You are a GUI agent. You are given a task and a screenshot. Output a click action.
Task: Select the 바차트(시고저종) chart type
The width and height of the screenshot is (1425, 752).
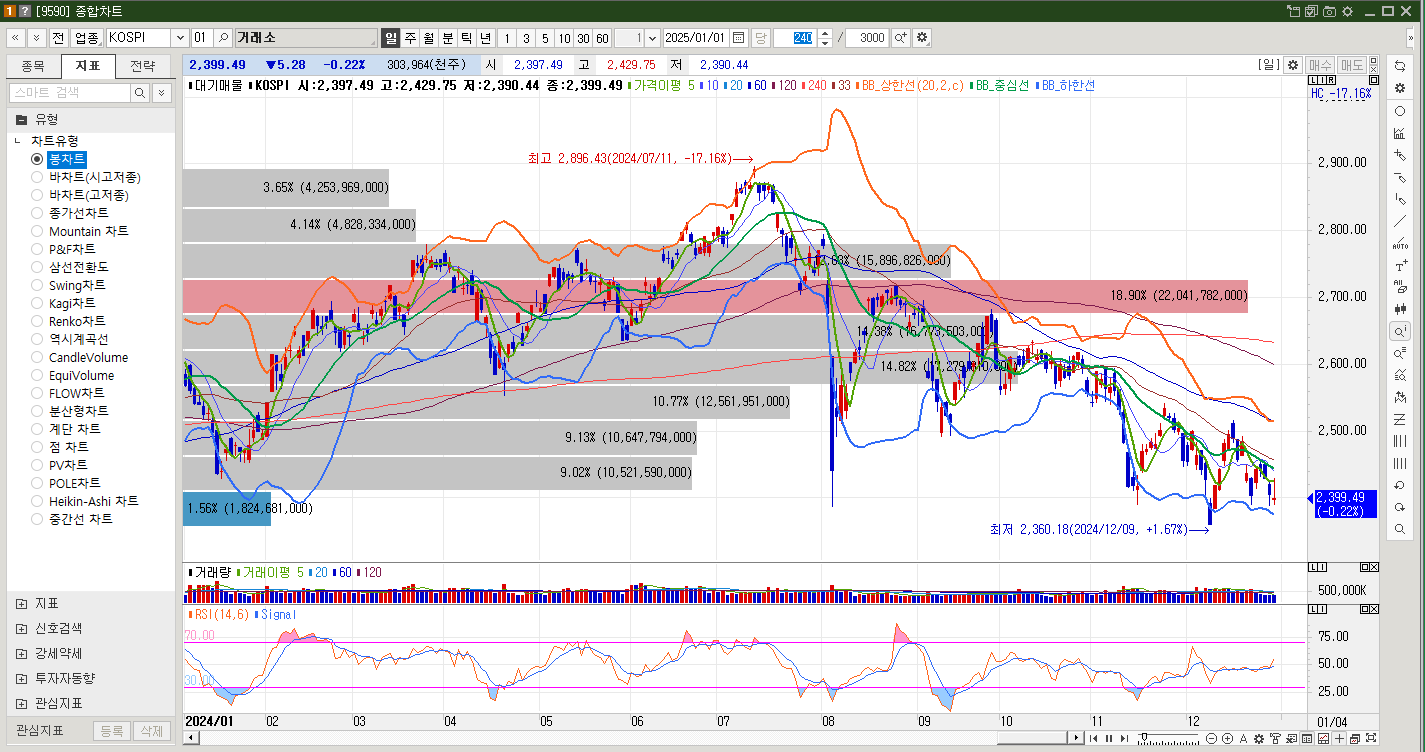click(37, 177)
